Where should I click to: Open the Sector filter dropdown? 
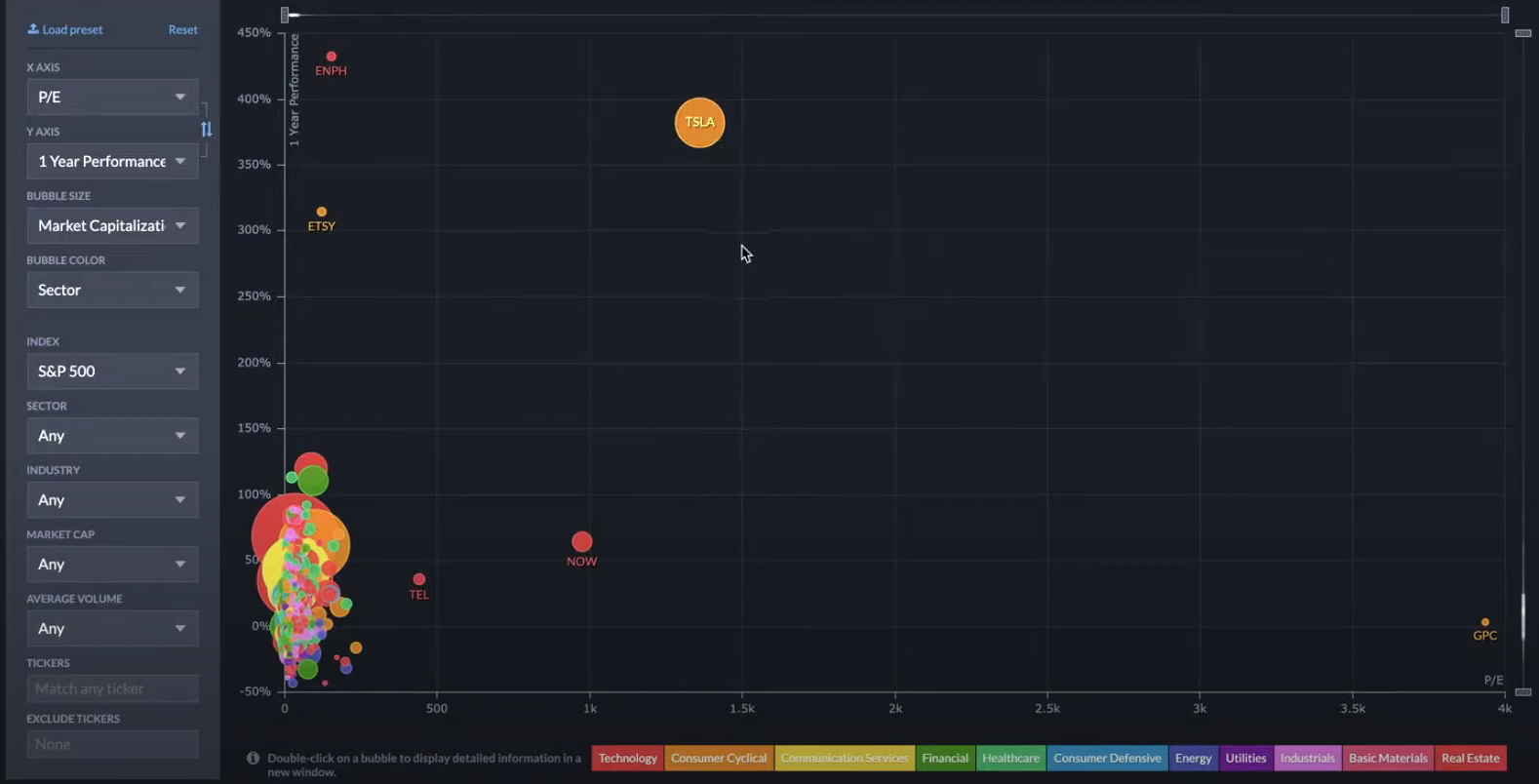tap(112, 435)
